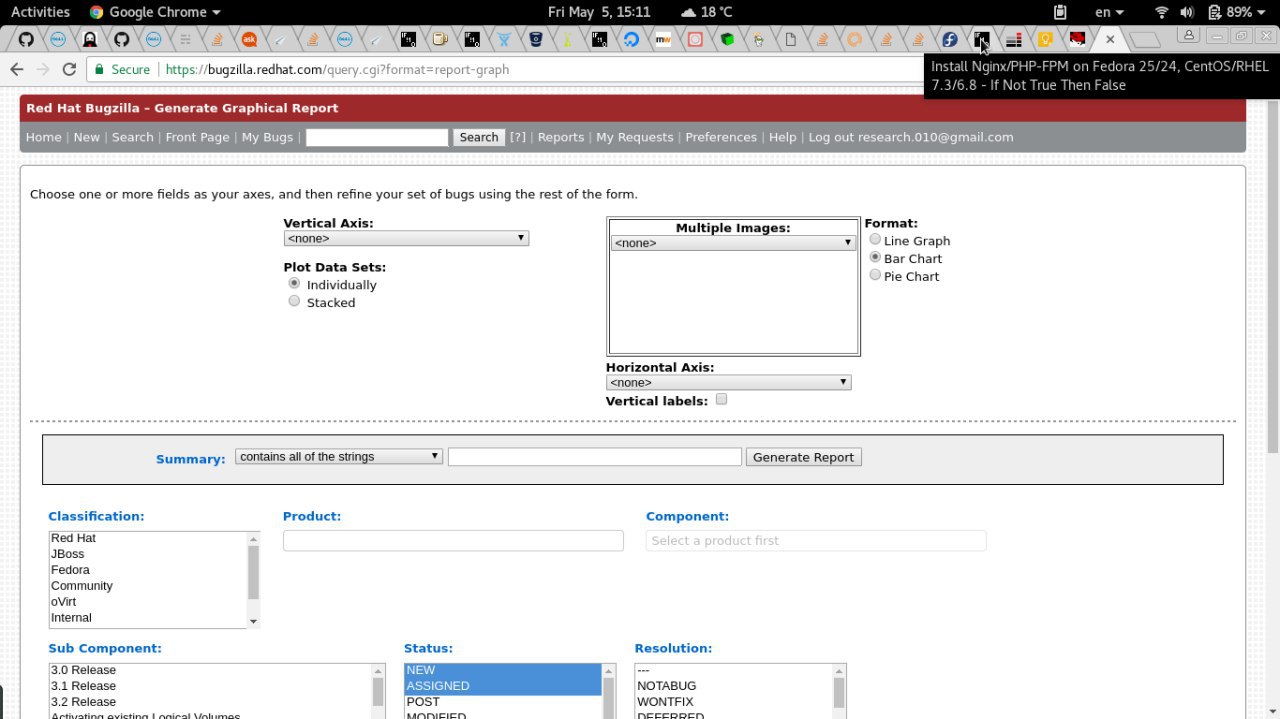Viewport: 1280px width, 719px height.
Task: Switch to the red-and-black bars icon tab
Action: 1013,40
